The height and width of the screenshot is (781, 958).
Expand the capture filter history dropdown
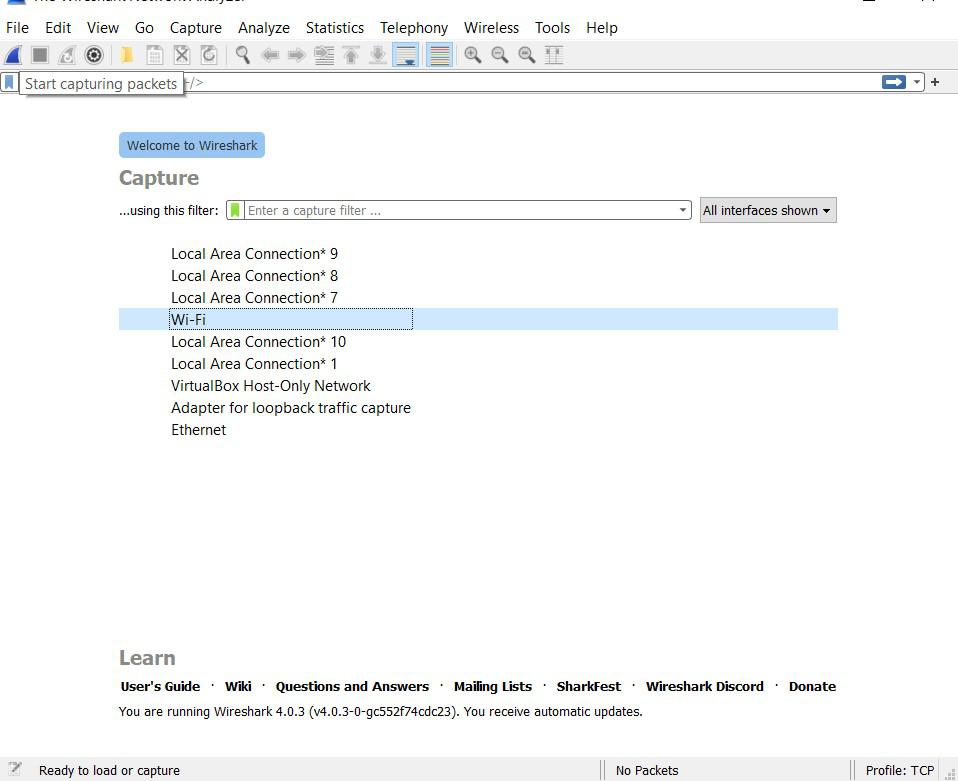(682, 210)
